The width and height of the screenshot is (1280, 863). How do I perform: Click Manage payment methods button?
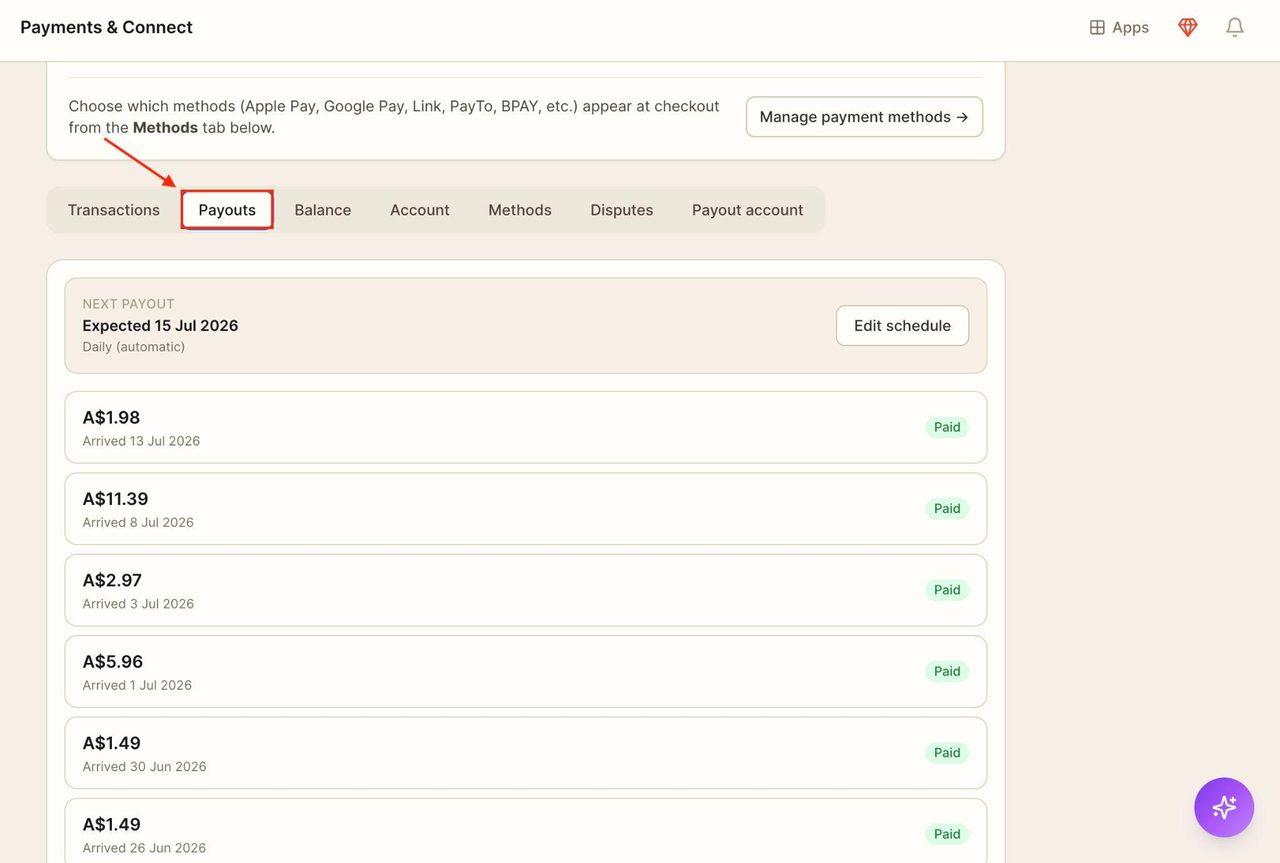coord(864,117)
